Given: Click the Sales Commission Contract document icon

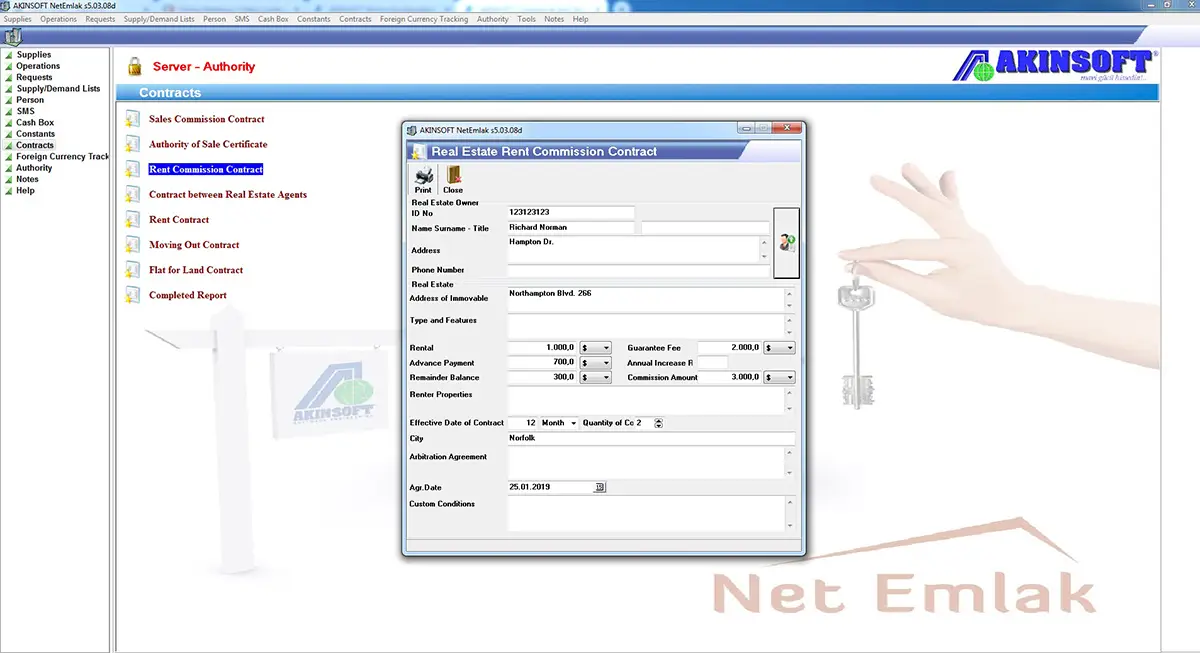Looking at the screenshot, I should coord(132,119).
